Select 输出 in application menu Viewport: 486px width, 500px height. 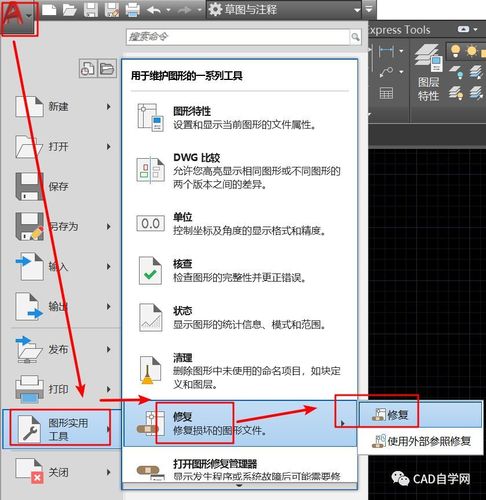[63, 306]
